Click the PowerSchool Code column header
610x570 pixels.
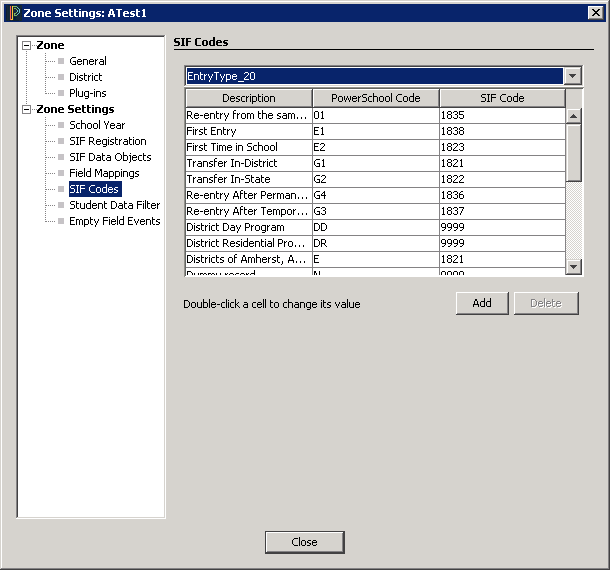coord(375,98)
